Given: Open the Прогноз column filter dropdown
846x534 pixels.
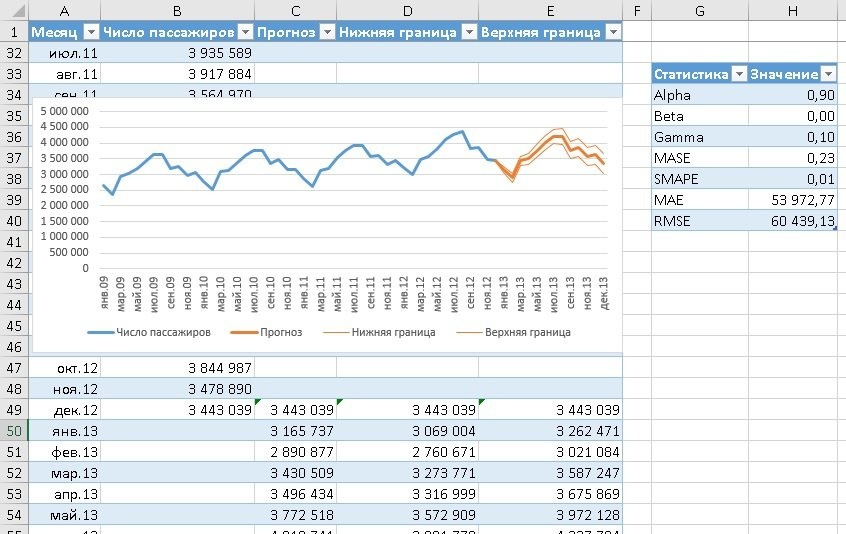Looking at the screenshot, I should point(328,32).
